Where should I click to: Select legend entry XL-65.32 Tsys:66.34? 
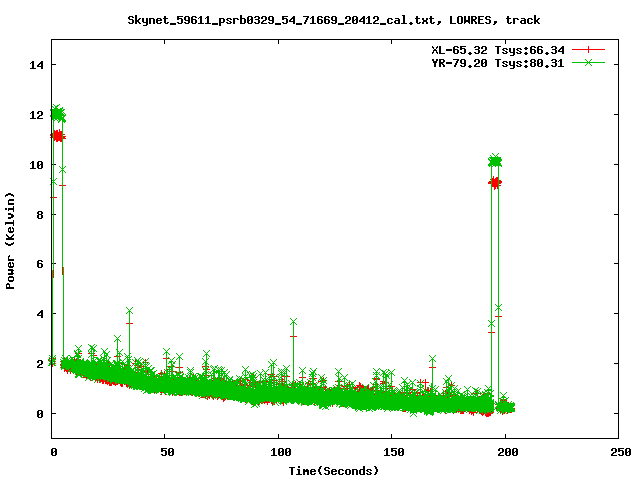[498, 50]
